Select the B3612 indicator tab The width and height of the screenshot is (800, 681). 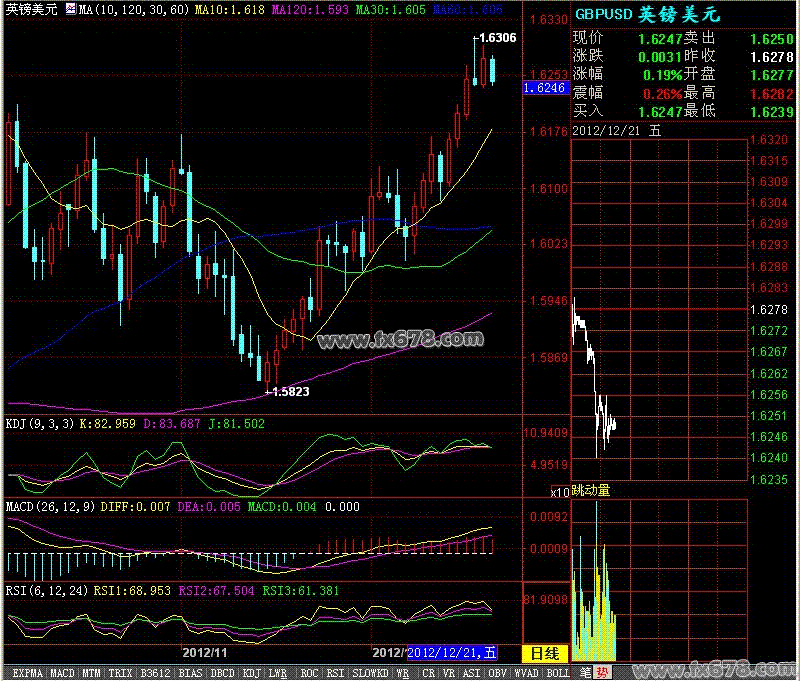155,673
